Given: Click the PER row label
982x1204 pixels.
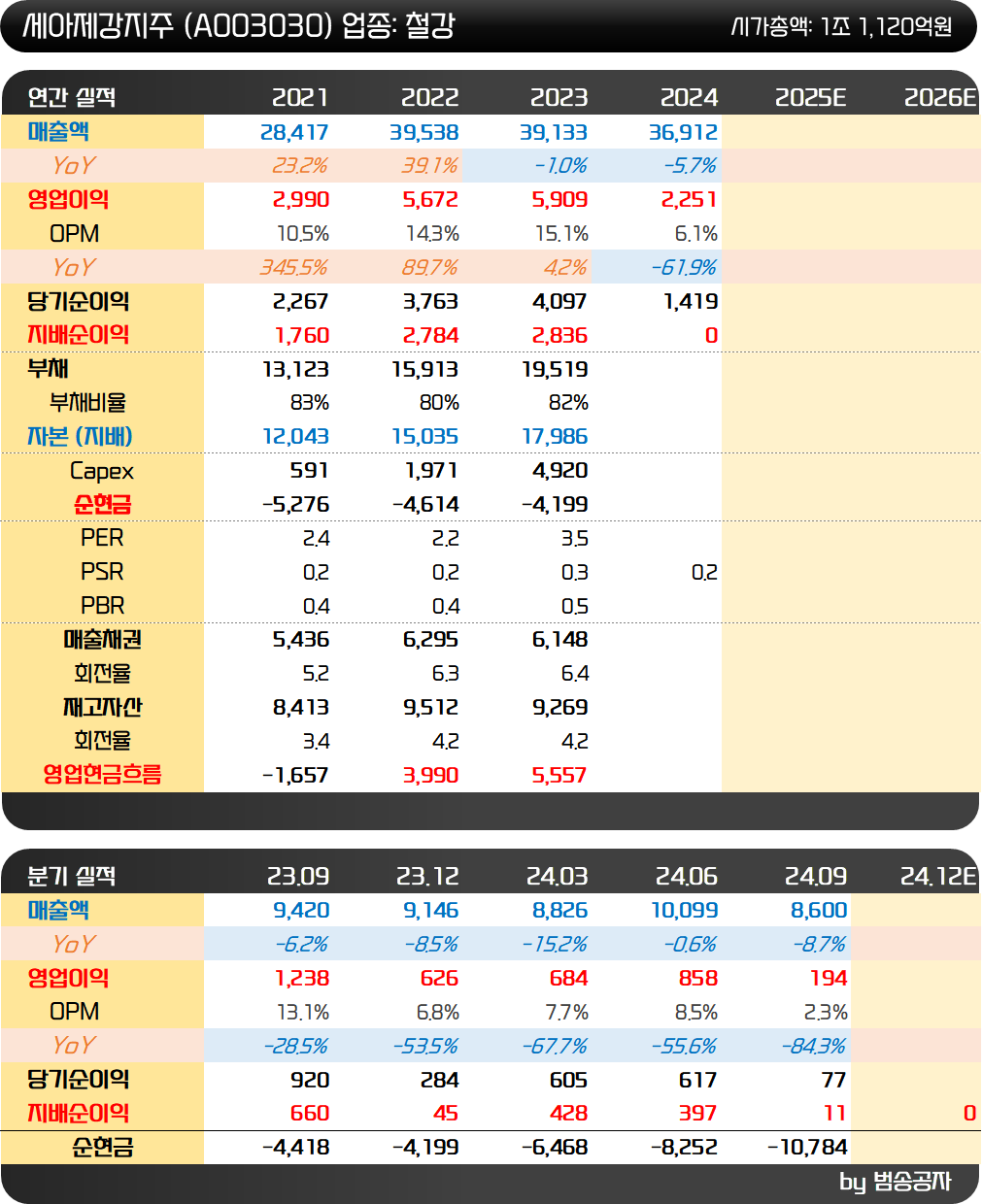Looking at the screenshot, I should 102,538.
